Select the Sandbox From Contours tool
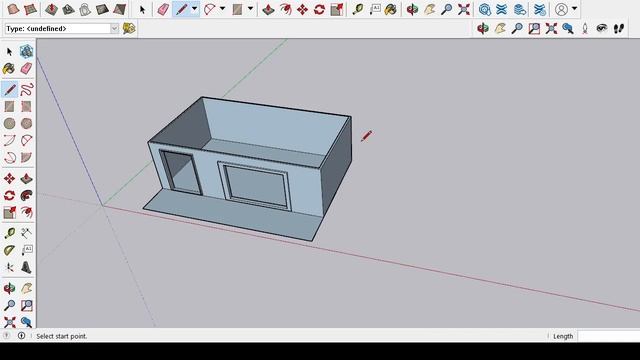 [x=13, y=9]
